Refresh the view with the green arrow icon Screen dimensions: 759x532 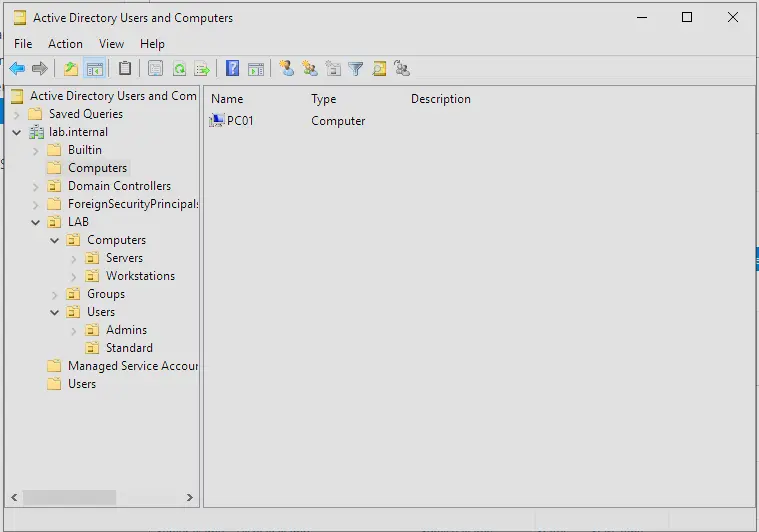pos(180,69)
